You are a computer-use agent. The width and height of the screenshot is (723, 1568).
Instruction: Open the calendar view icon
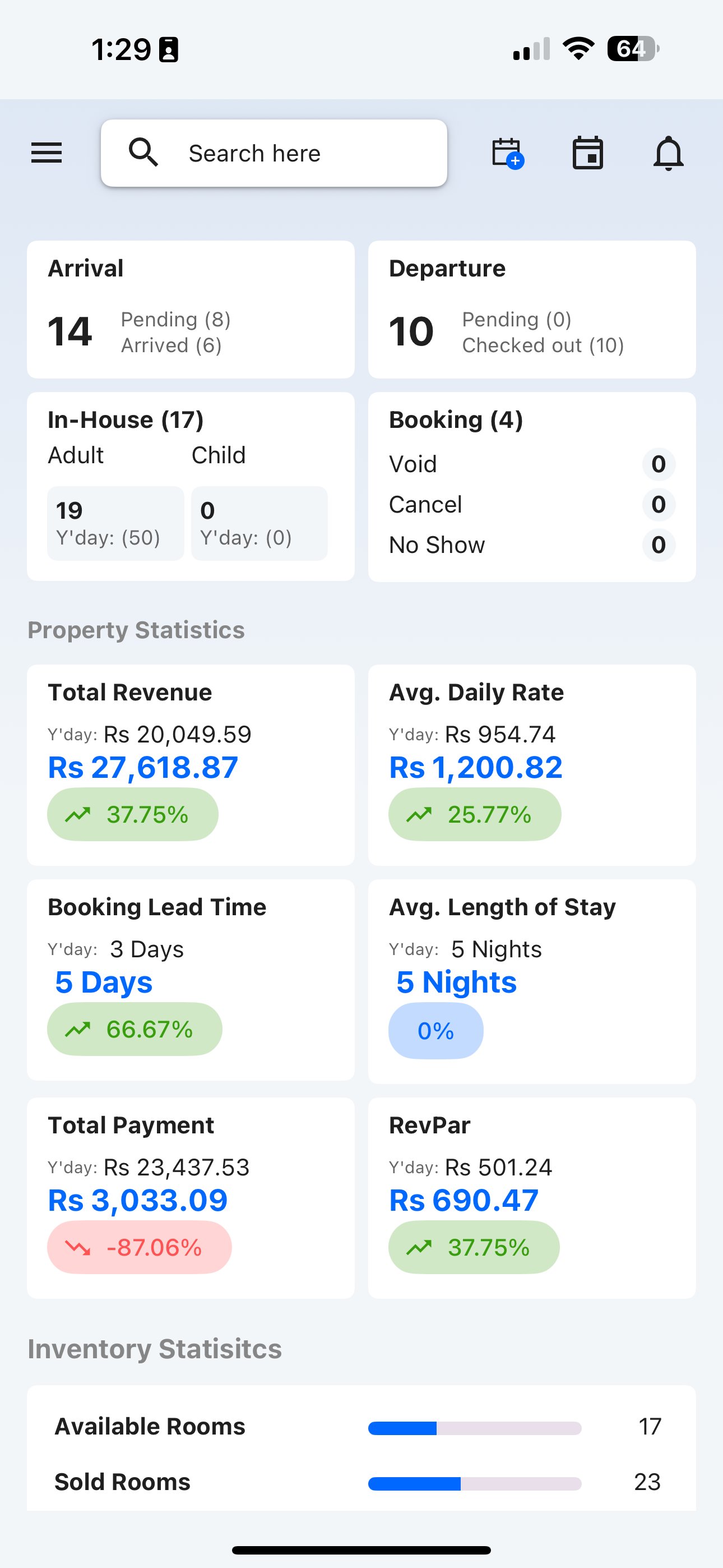[587, 153]
